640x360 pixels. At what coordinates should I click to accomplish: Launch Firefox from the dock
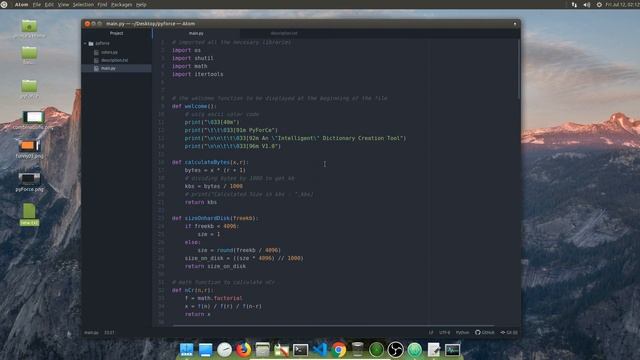(243, 350)
